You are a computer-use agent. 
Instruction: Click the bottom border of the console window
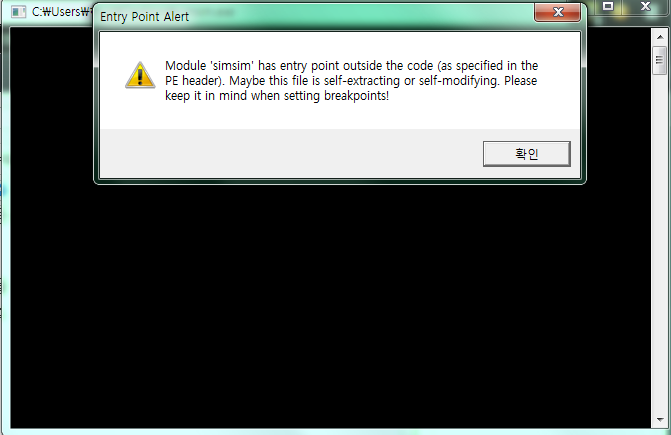[x=330, y=431]
